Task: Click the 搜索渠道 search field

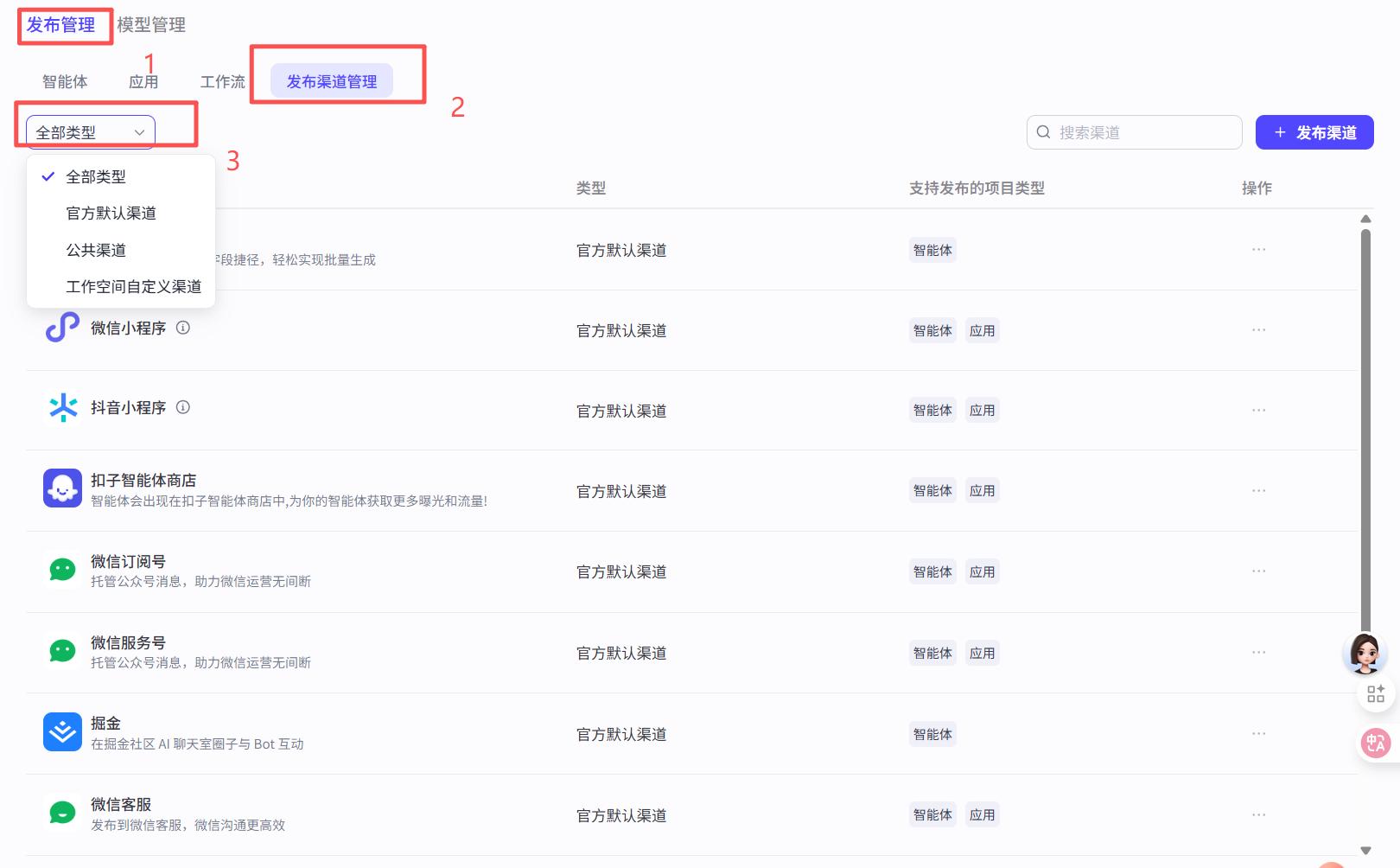Action: pos(1133,131)
